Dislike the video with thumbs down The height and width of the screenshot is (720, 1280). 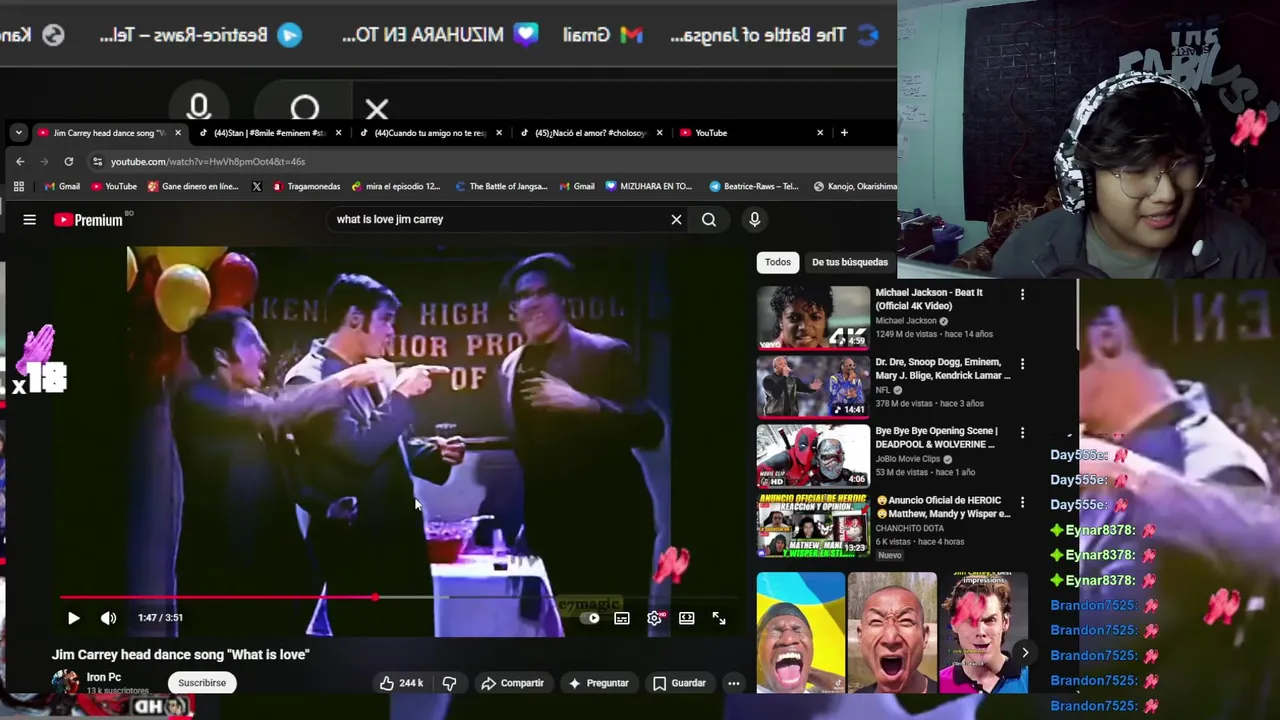[449, 683]
